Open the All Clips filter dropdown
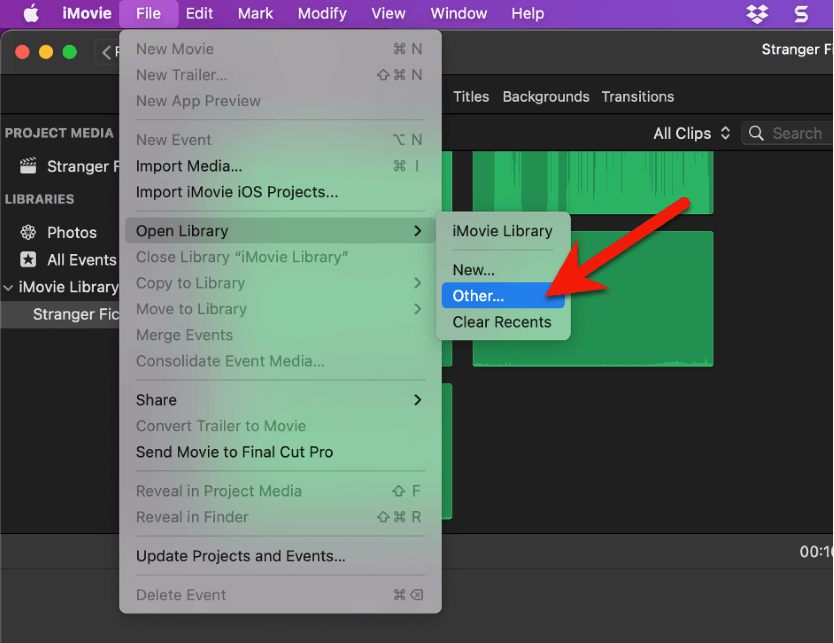 (691, 133)
